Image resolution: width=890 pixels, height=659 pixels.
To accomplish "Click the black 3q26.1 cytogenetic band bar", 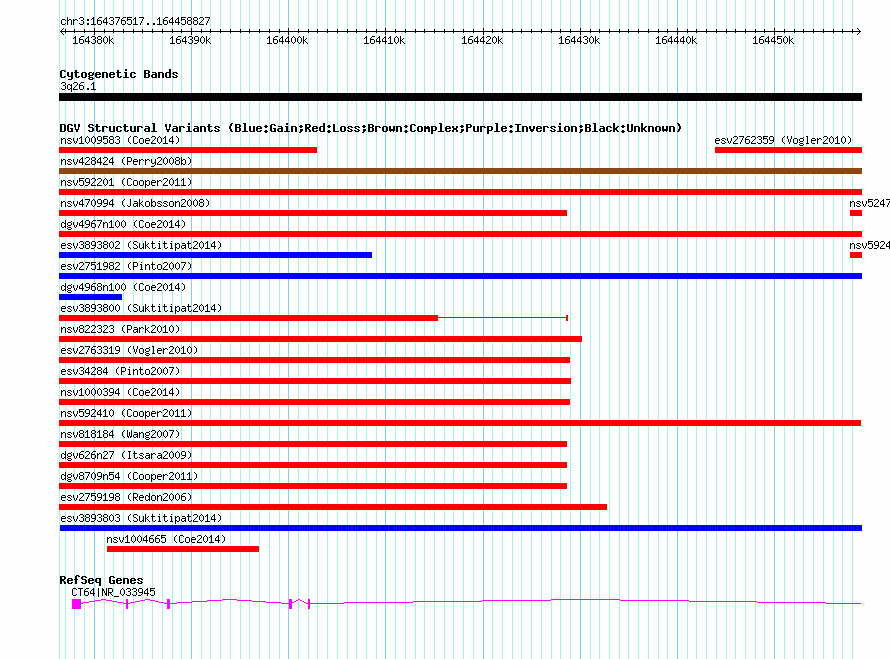I will (460, 97).
